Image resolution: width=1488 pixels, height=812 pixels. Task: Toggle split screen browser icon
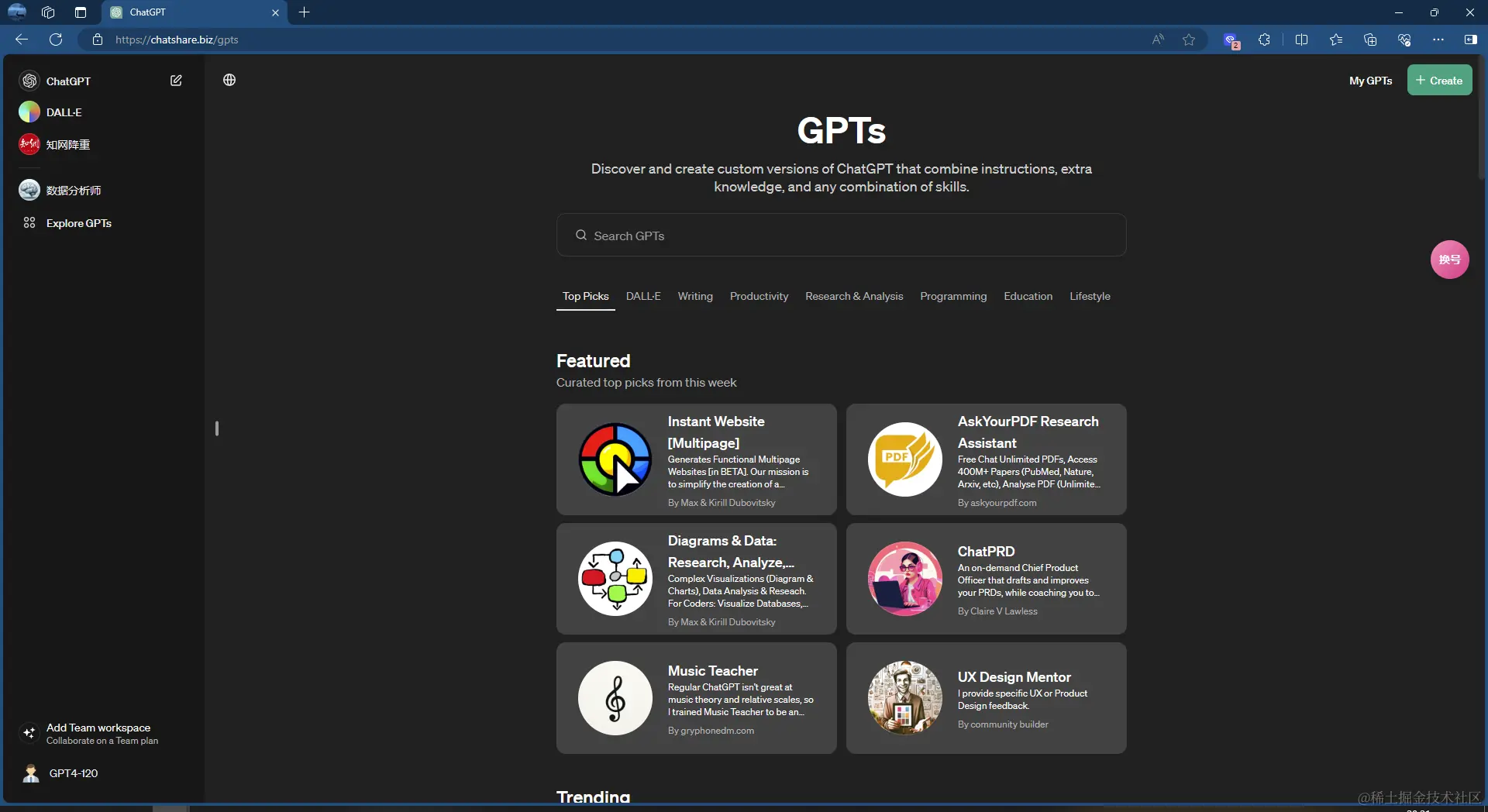point(1301,40)
